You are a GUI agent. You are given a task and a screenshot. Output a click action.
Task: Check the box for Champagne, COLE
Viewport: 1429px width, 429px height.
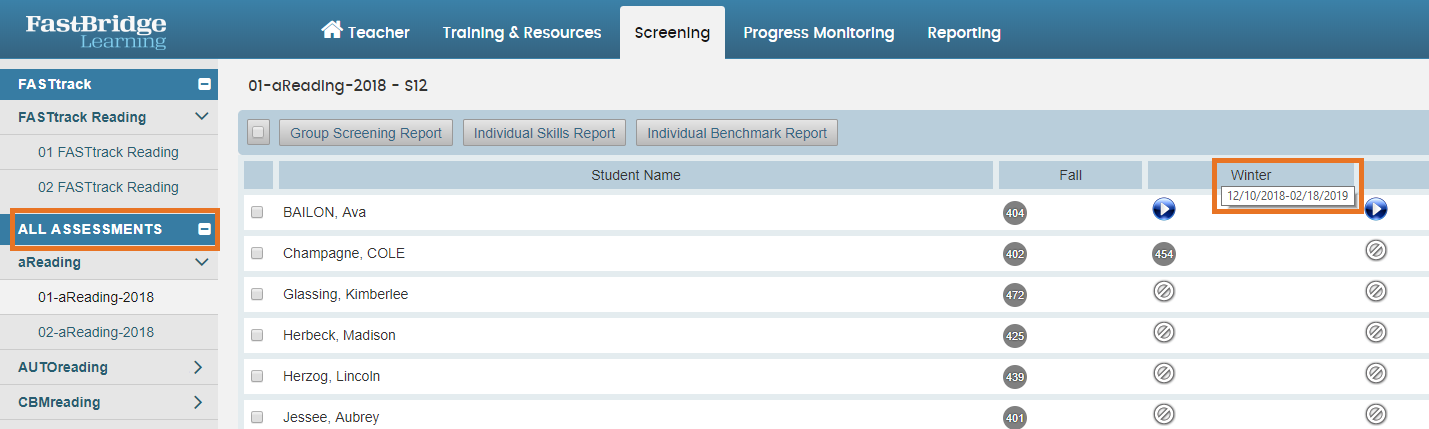point(257,253)
